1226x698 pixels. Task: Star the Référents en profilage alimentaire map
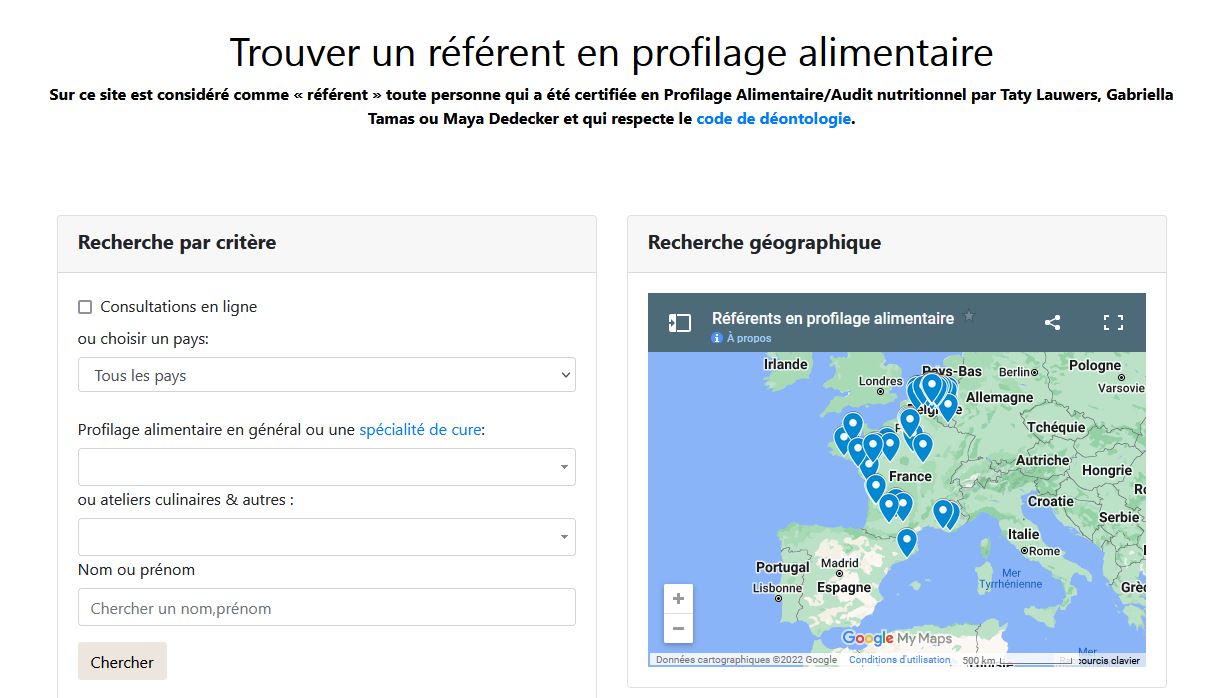[x=968, y=317]
